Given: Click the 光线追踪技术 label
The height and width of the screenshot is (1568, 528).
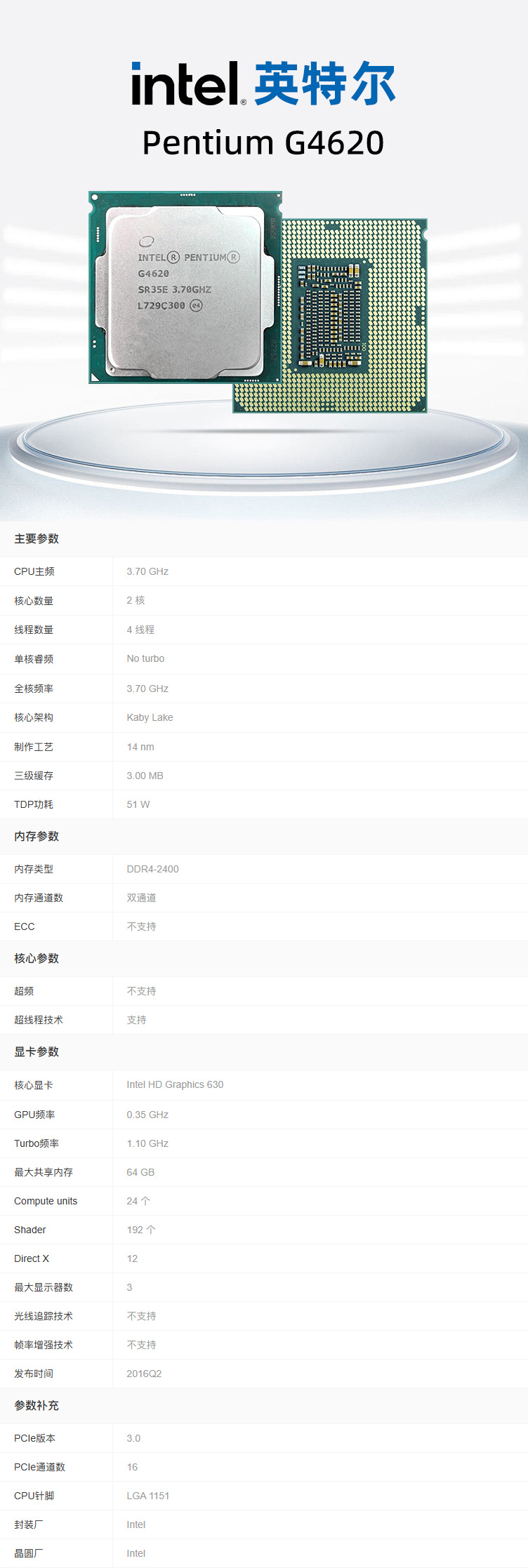Looking at the screenshot, I should coord(44,1316).
